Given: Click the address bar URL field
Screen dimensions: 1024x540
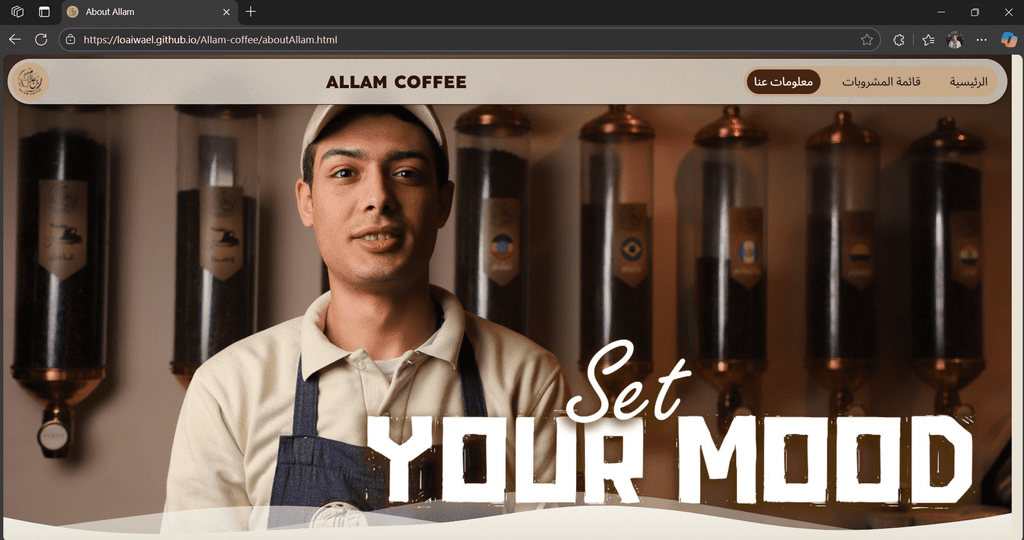Looking at the screenshot, I should coord(467,40).
